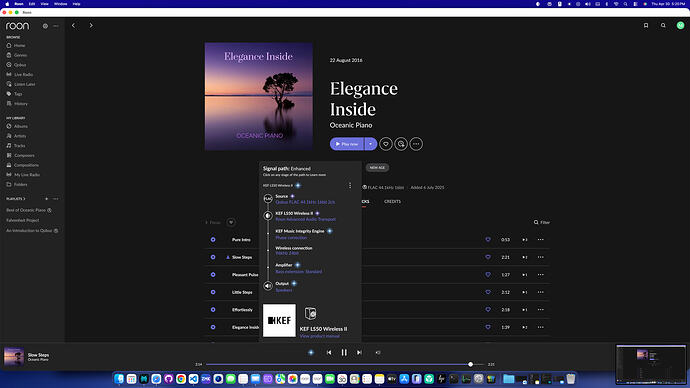
Task: Open more options for Slow Steps
Action: (x=540, y=257)
